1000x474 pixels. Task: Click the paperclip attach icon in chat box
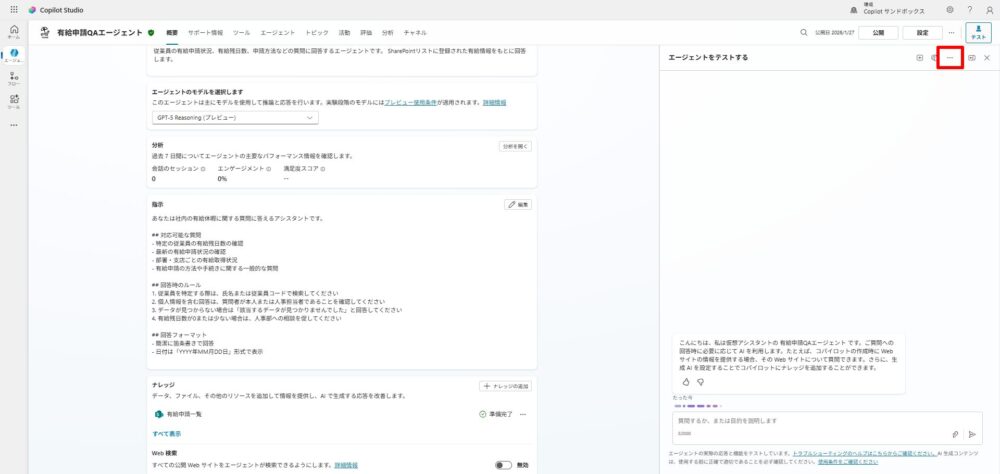(x=955, y=434)
